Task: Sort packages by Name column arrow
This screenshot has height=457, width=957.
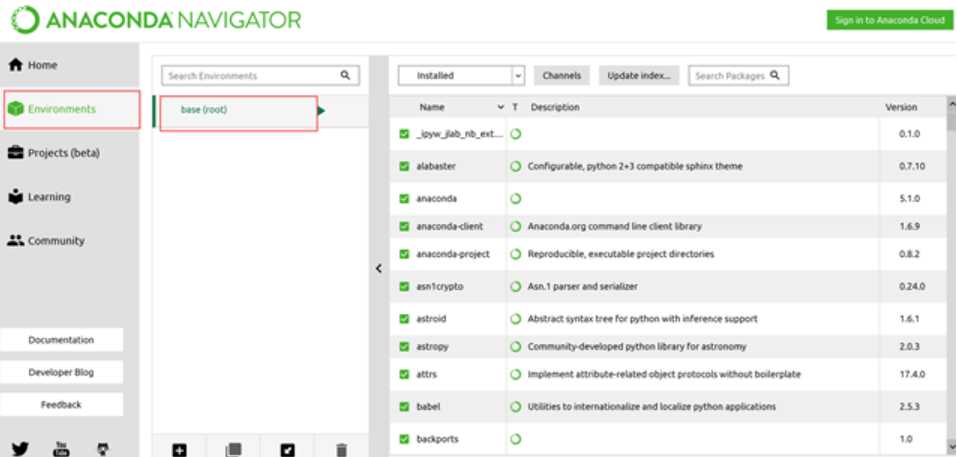Action: pos(500,107)
